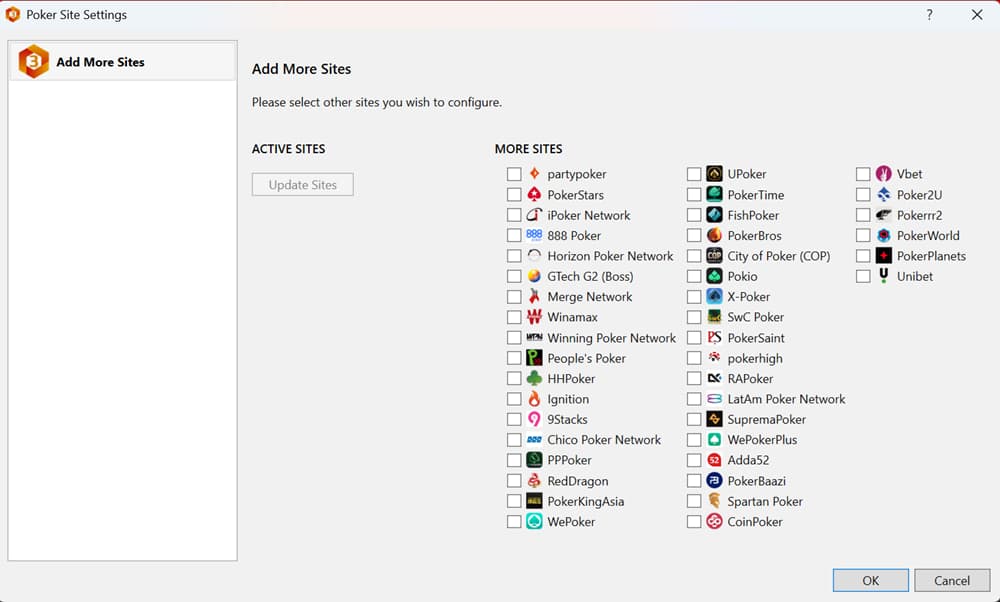Click the Winamax icon
The width and height of the screenshot is (1000, 602).
tap(533, 317)
